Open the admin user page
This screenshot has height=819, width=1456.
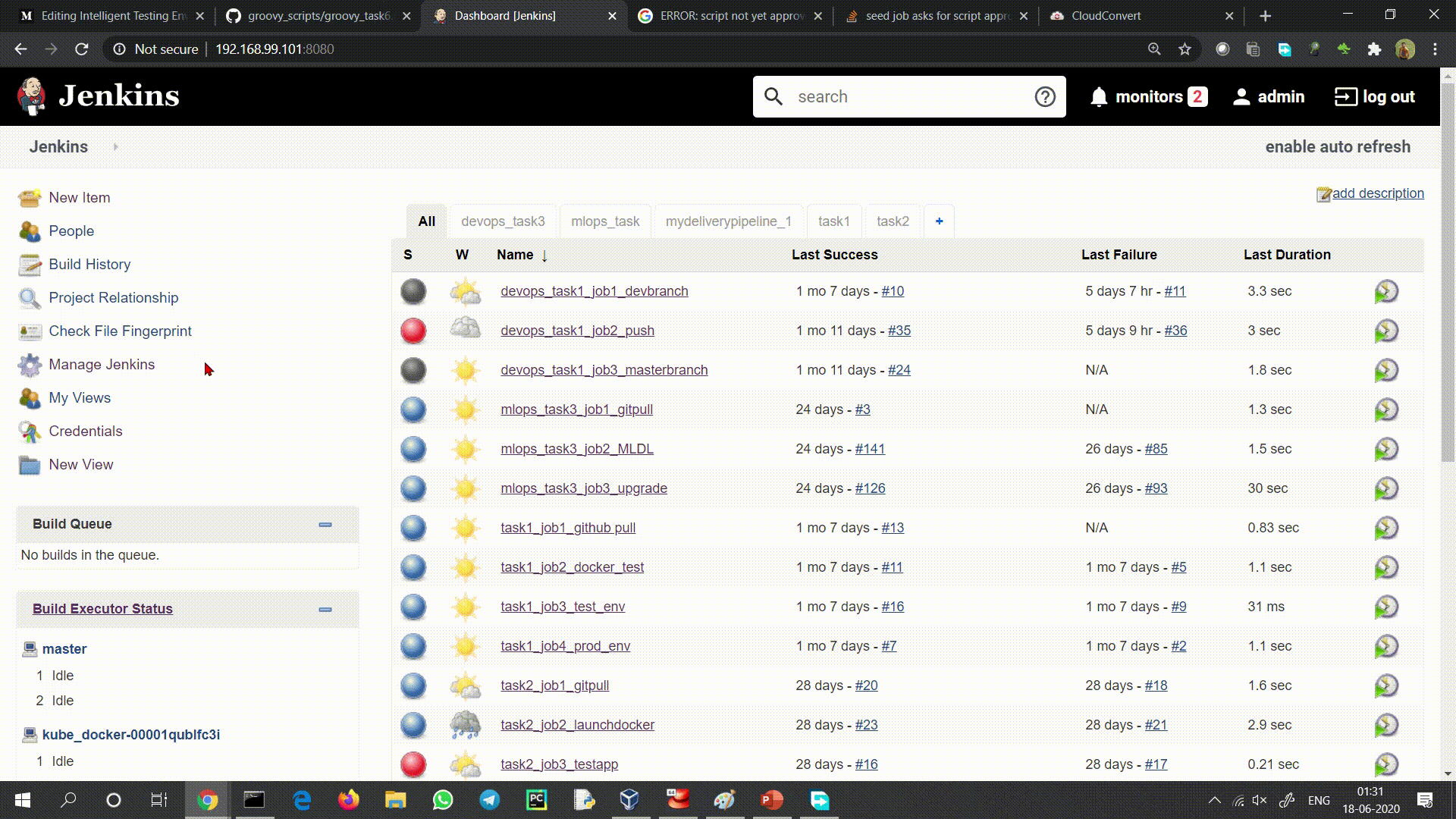1269,97
